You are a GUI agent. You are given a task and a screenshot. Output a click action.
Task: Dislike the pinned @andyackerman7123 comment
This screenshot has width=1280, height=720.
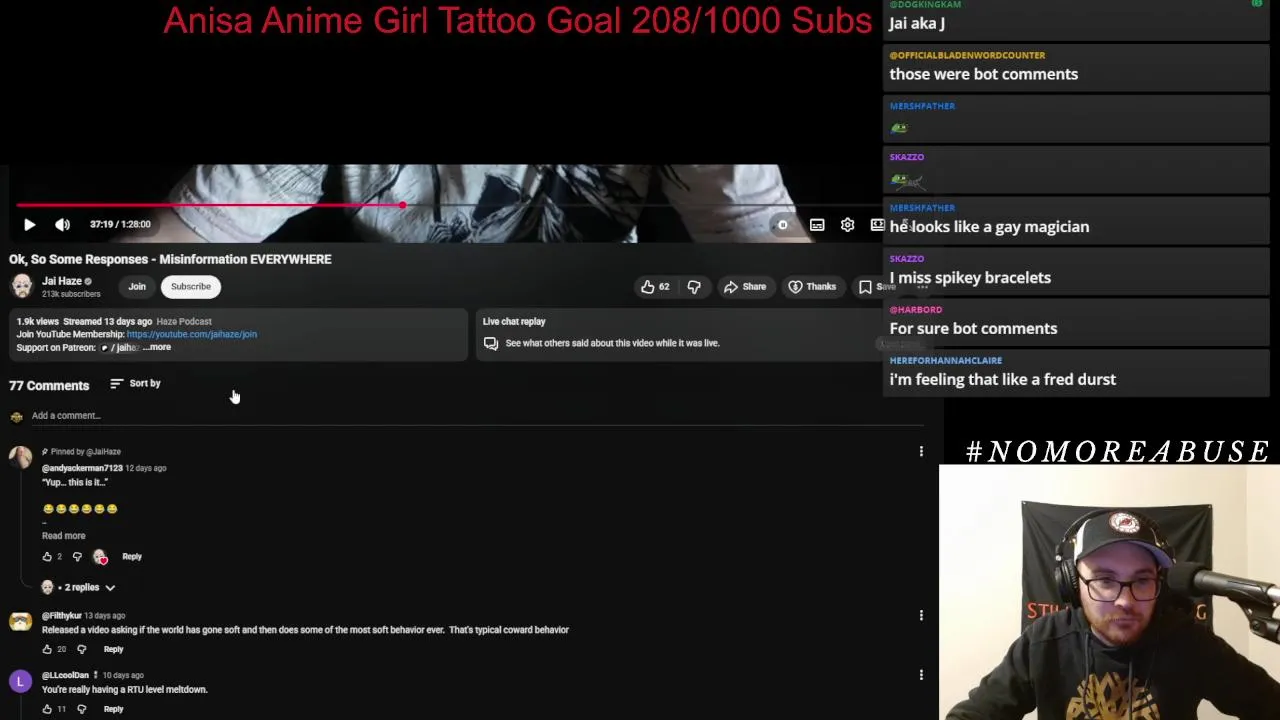[77, 557]
